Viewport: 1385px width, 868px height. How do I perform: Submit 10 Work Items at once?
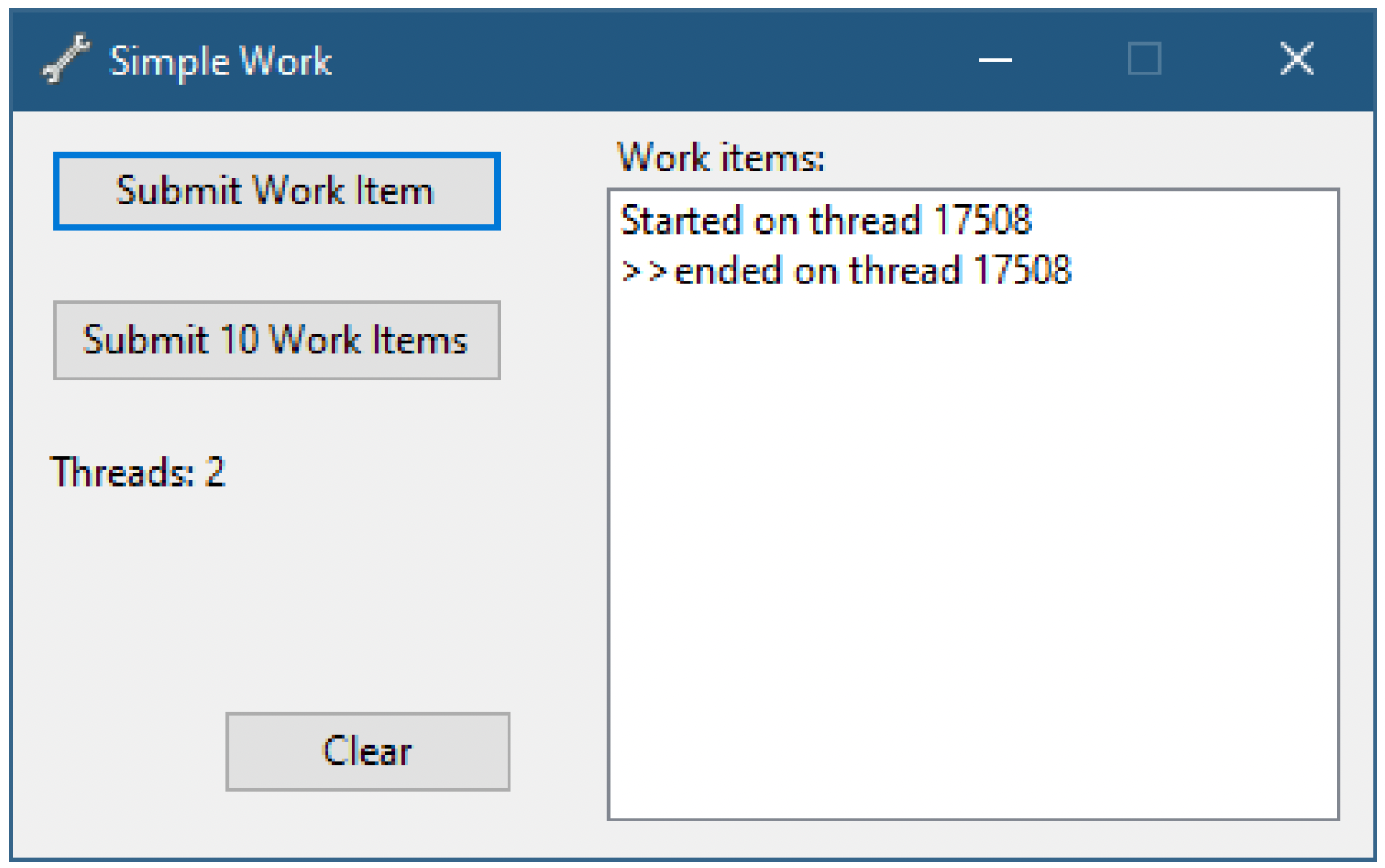276,341
